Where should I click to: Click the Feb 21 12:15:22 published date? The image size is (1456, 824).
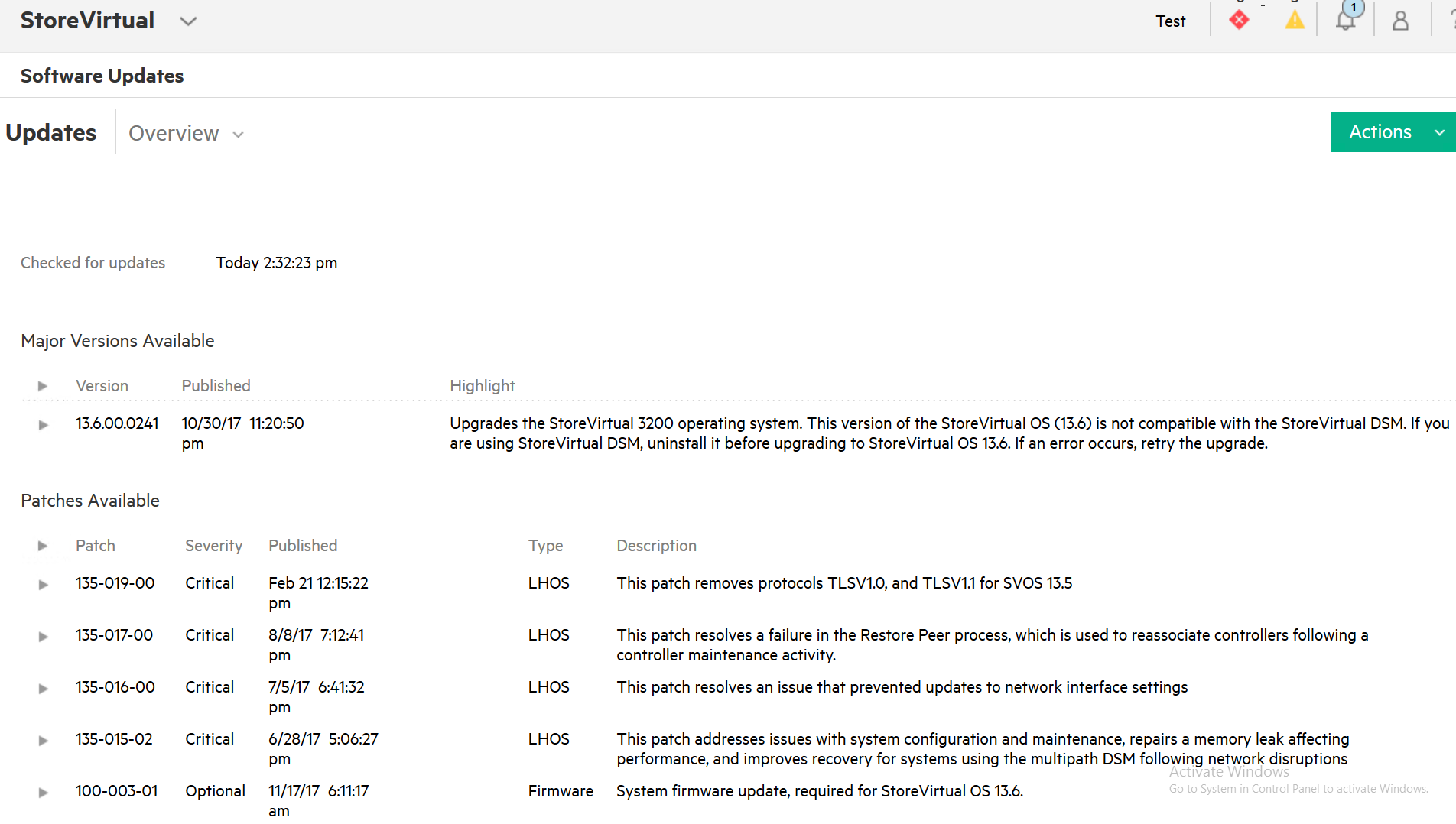318,593
